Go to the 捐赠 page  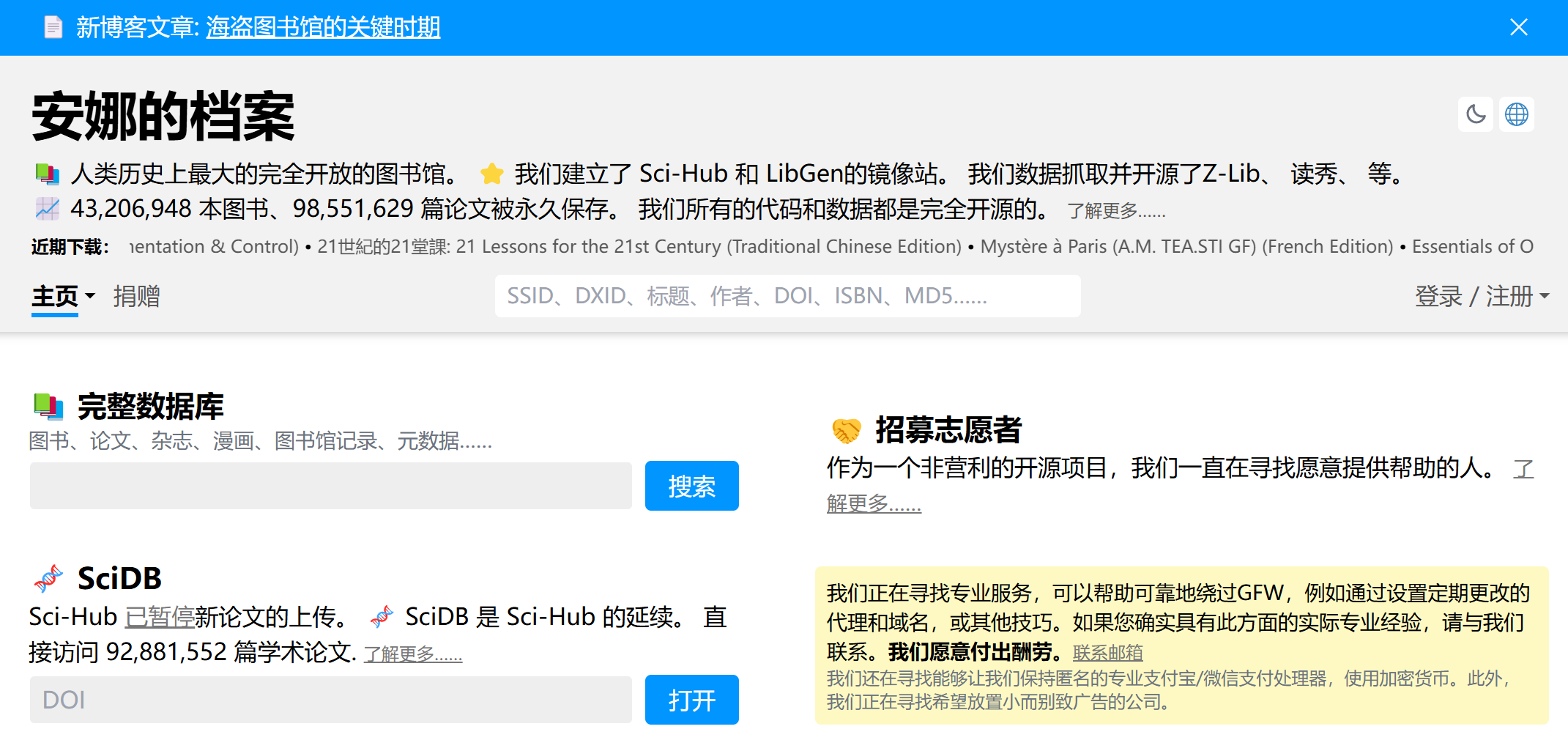click(136, 296)
